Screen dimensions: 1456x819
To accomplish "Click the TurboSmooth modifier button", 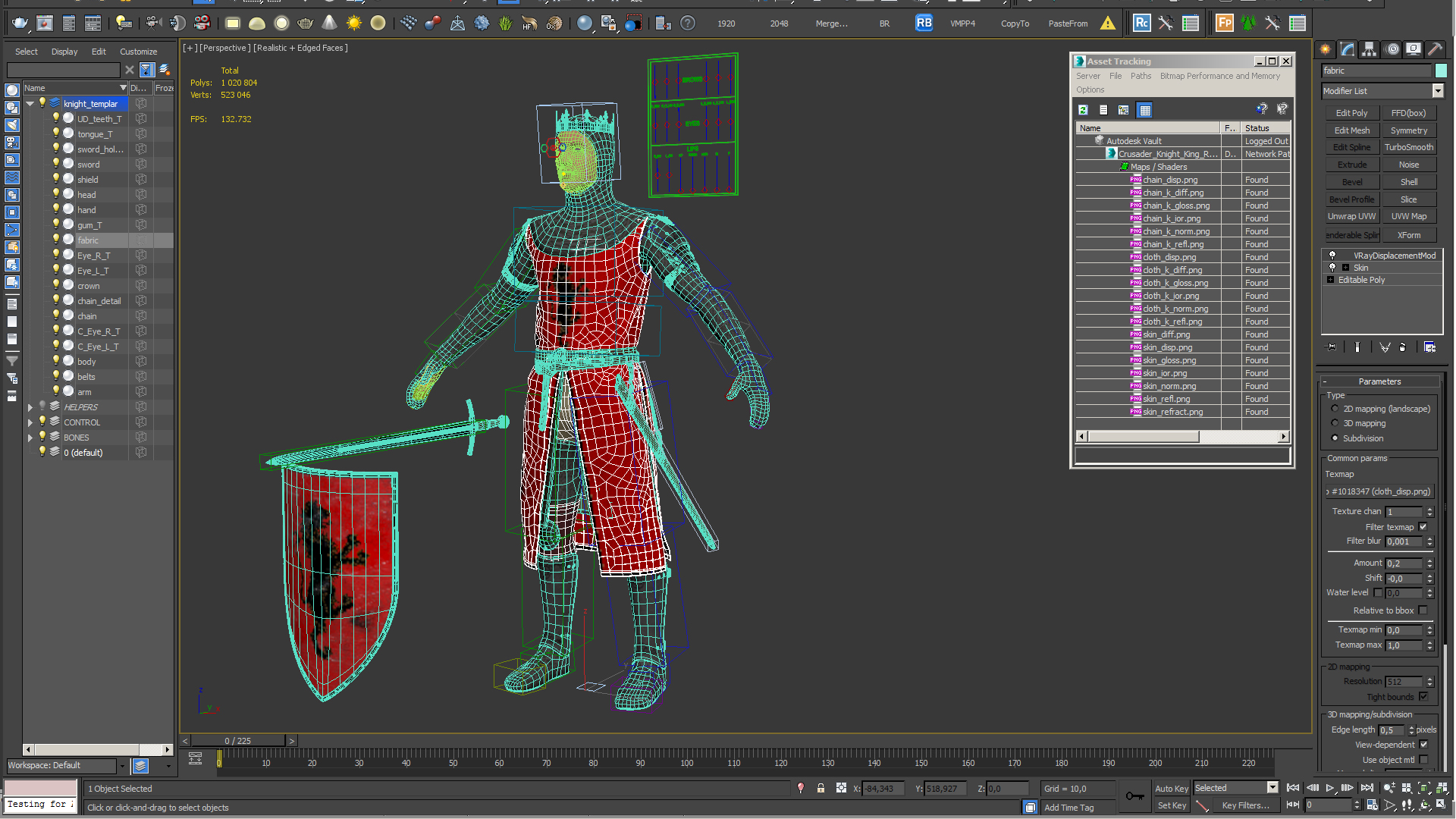I will (1408, 147).
